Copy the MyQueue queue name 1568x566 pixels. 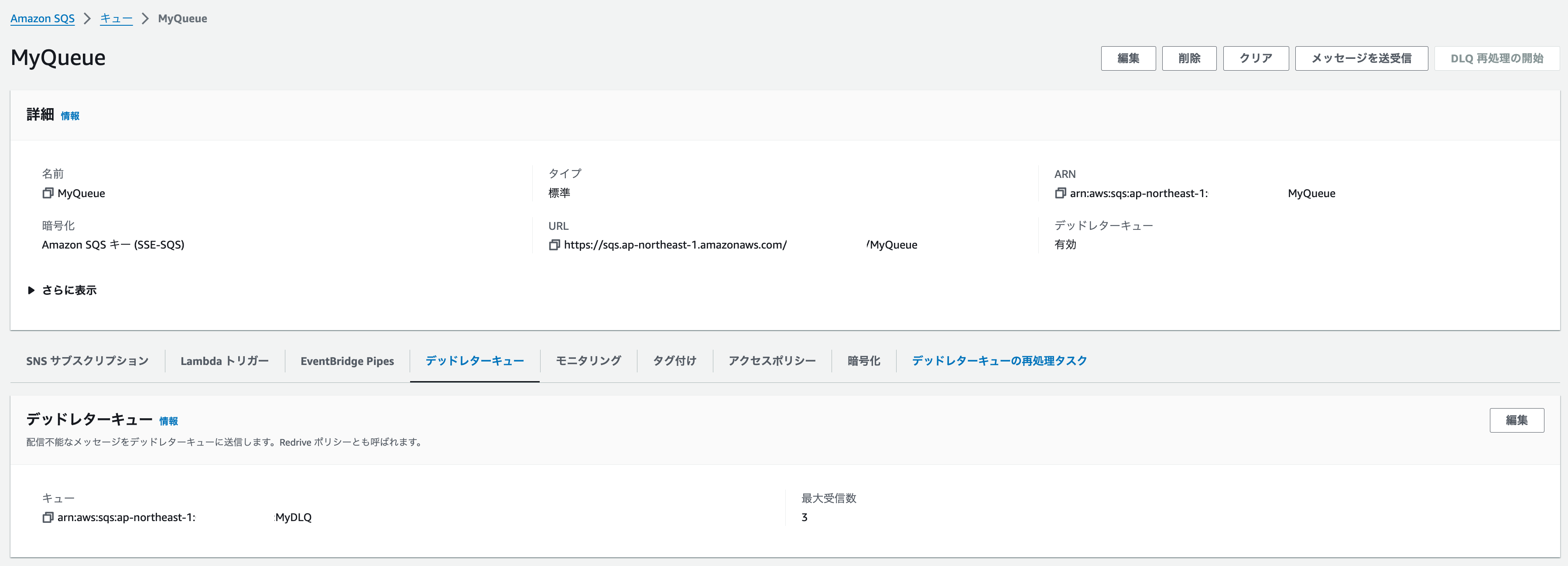(48, 193)
